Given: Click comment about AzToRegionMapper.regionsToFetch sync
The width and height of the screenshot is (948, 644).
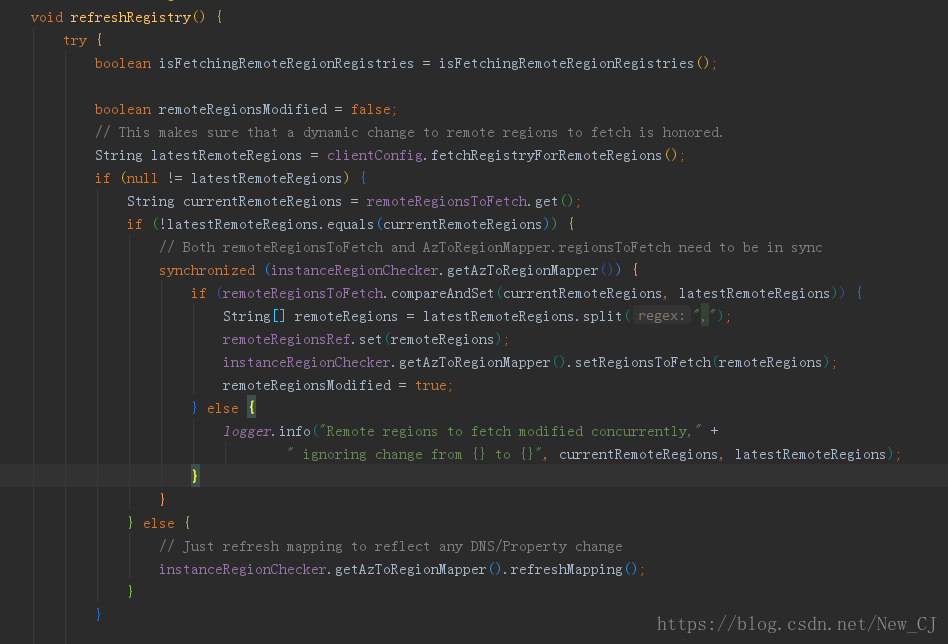Looking at the screenshot, I should click(x=490, y=247).
